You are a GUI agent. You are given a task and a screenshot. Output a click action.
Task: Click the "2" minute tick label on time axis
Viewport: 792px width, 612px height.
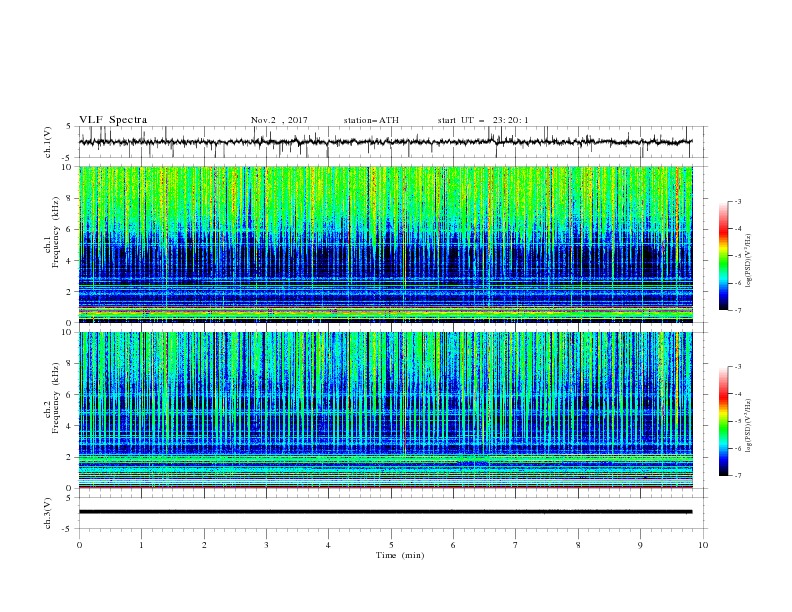204,545
